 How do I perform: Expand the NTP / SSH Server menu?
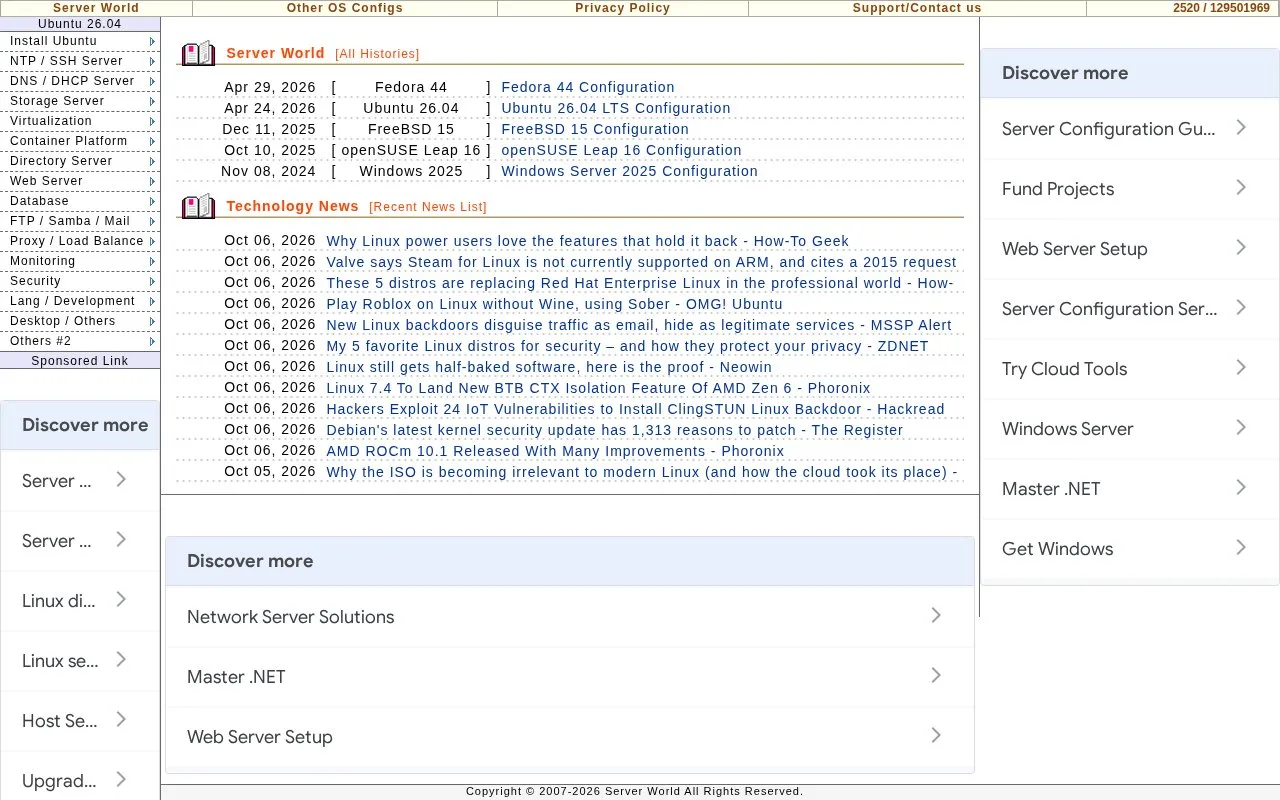pos(80,61)
